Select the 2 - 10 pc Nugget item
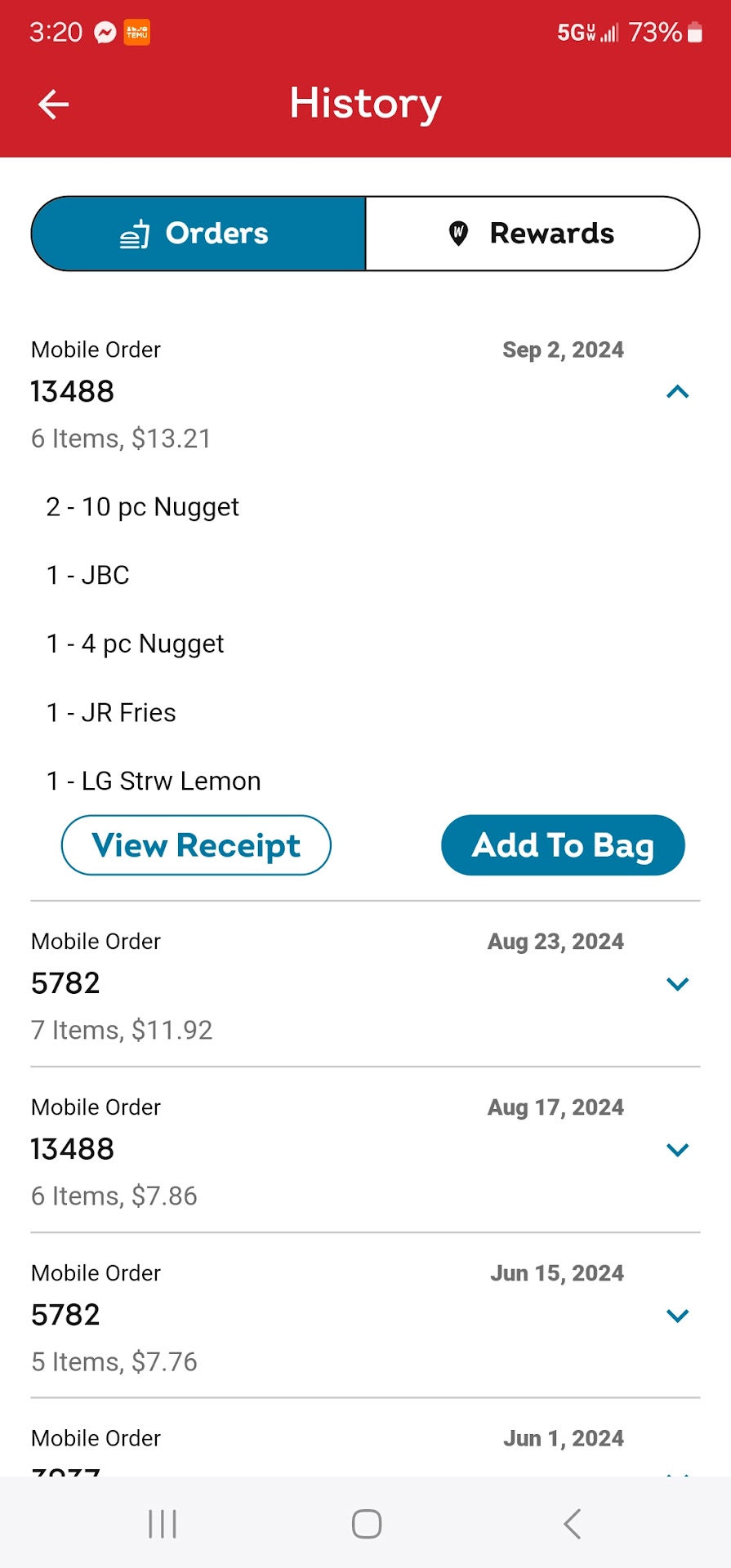Viewport: 731px width, 1568px height. pos(143,507)
